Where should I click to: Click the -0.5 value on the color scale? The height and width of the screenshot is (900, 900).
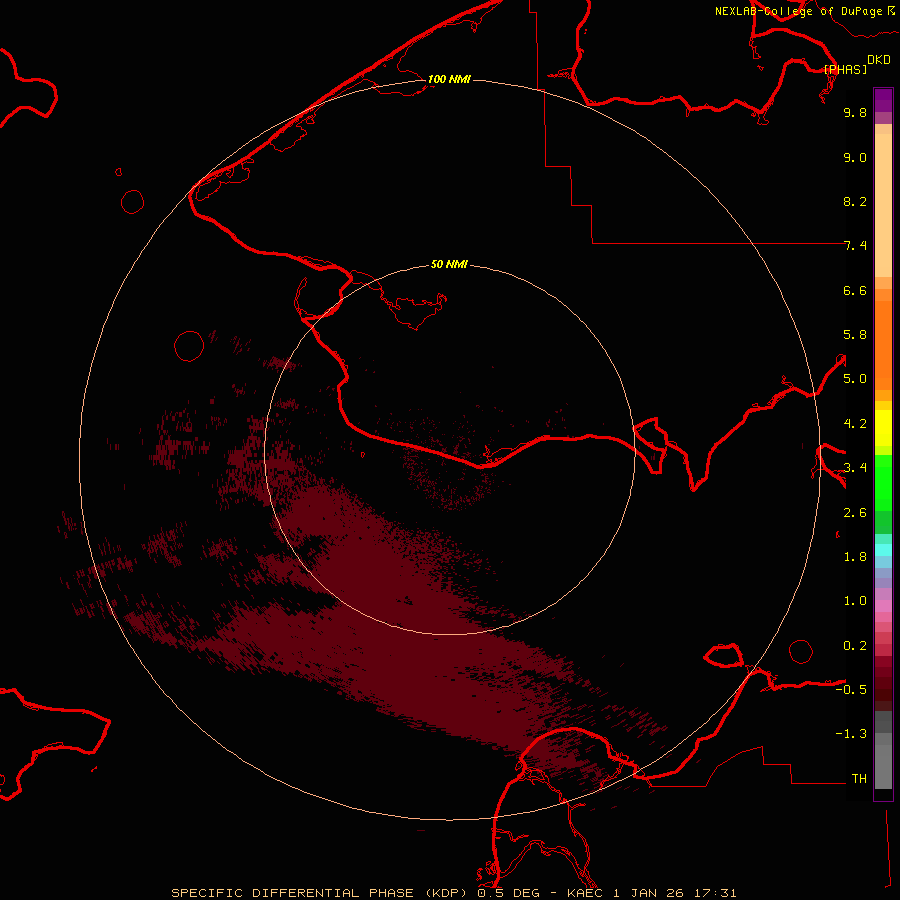pos(851,690)
